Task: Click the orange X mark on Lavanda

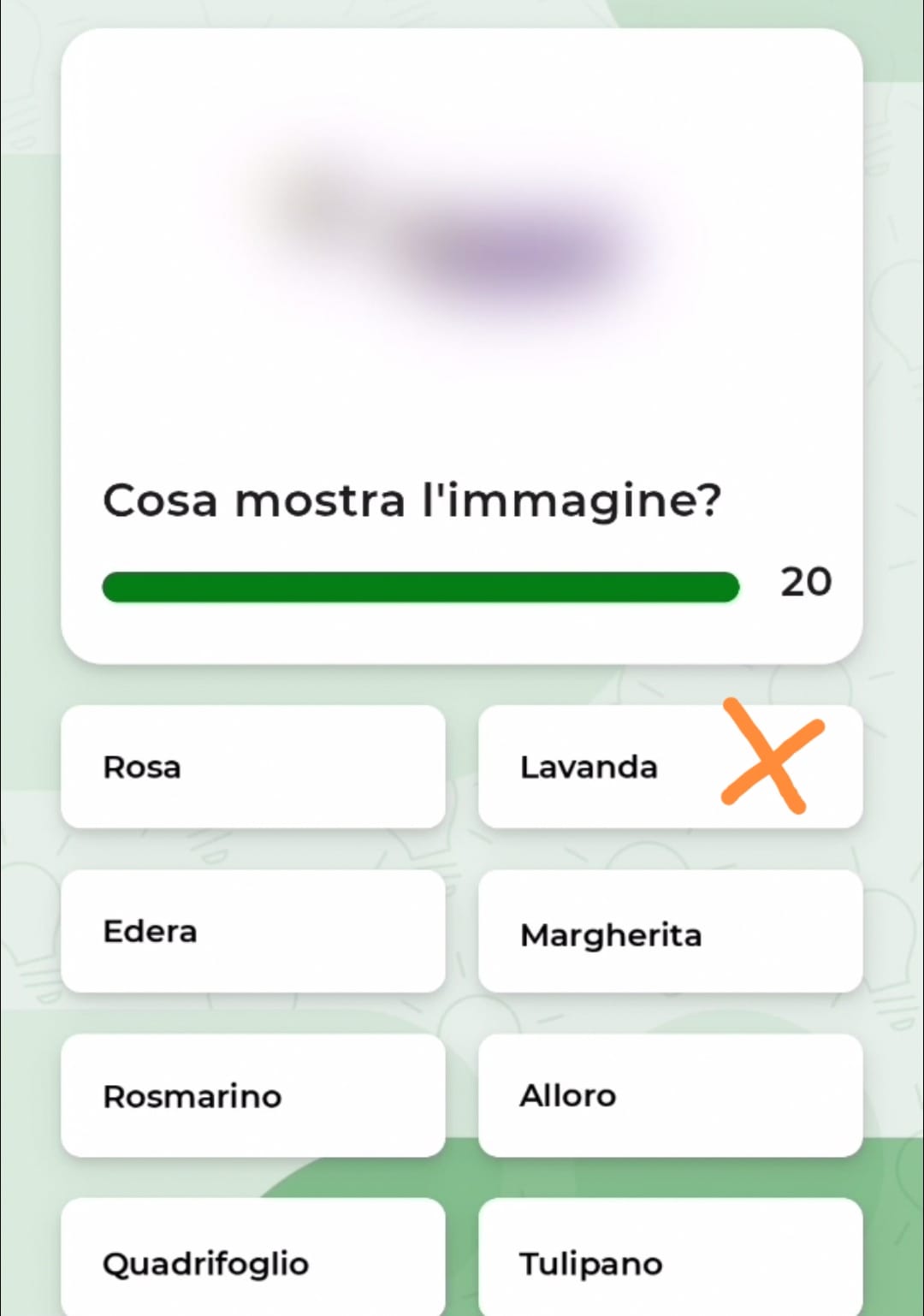Action: 773,755
